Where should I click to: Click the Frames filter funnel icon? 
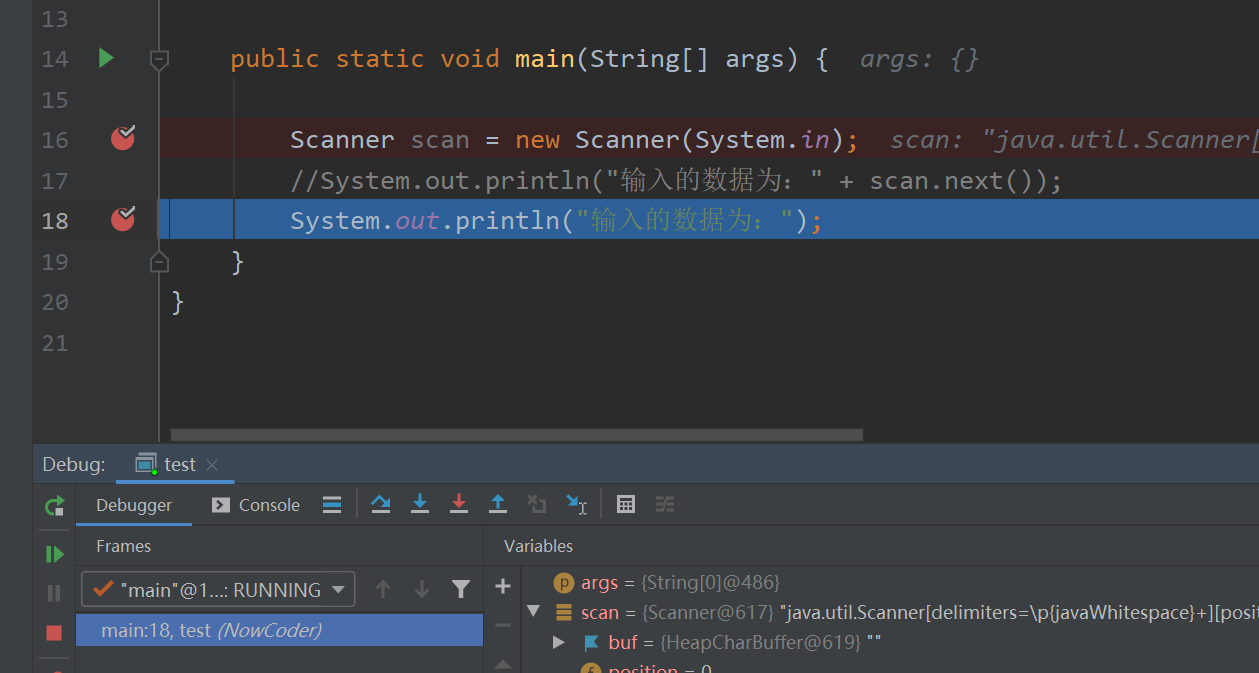[460, 590]
